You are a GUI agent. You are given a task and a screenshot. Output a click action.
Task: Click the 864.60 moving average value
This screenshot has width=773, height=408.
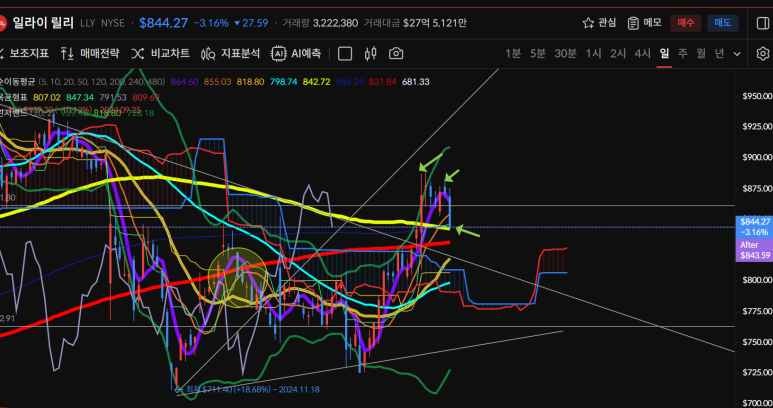[184, 82]
